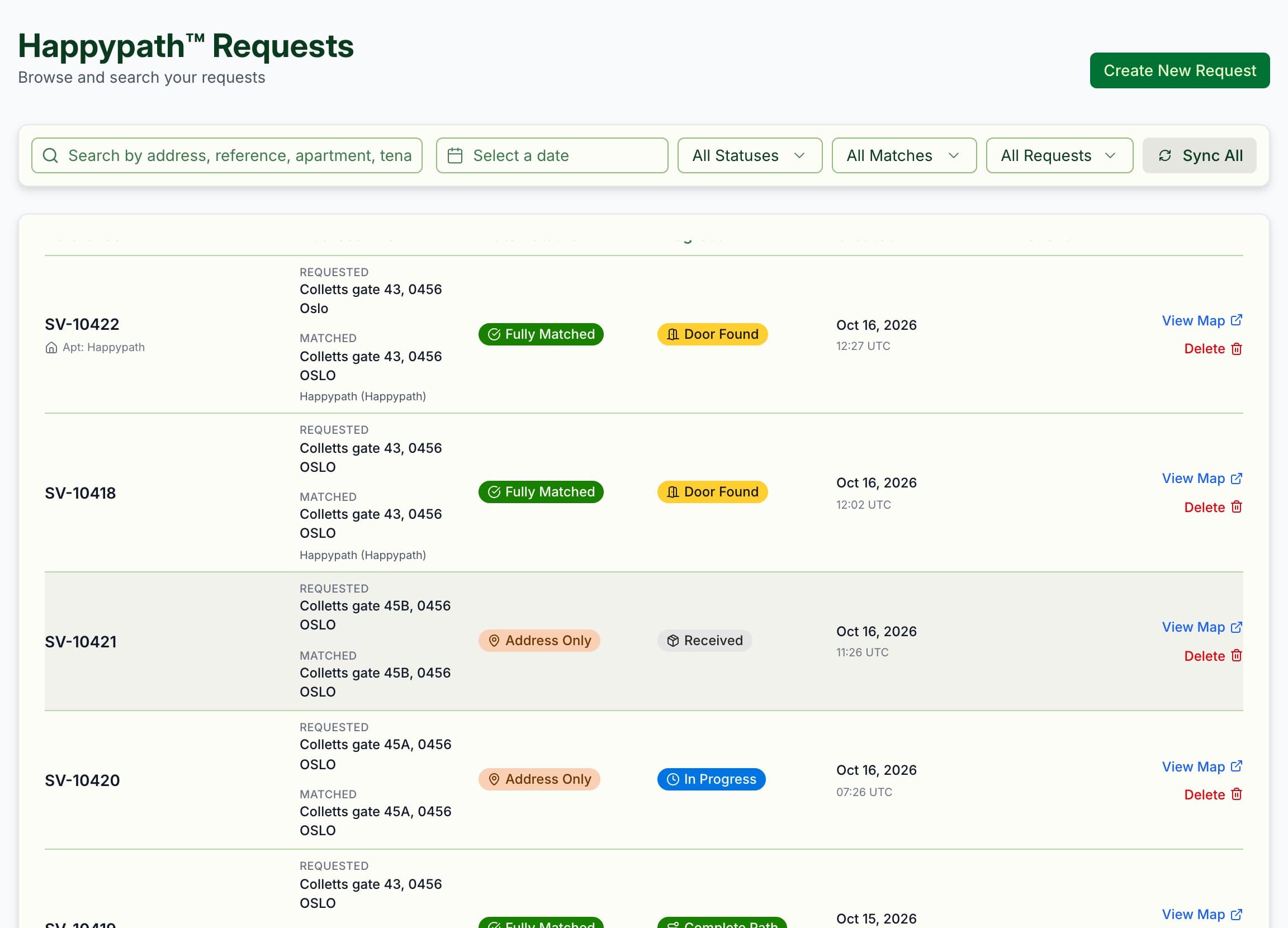This screenshot has width=1288, height=928.
Task: Click external link icon for SV-10422
Action: point(1237,320)
